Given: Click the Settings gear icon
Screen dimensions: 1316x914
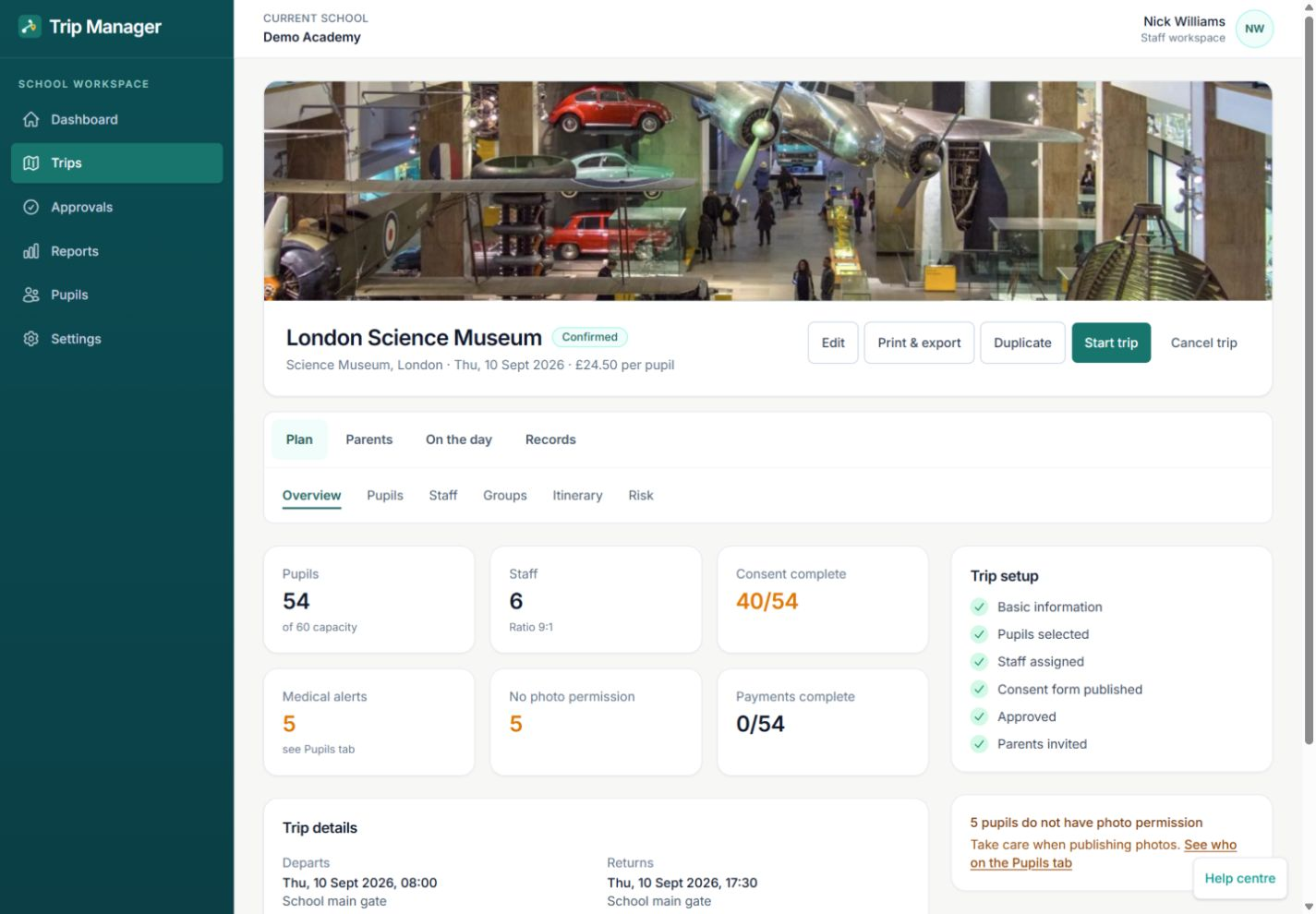Looking at the screenshot, I should point(31,339).
